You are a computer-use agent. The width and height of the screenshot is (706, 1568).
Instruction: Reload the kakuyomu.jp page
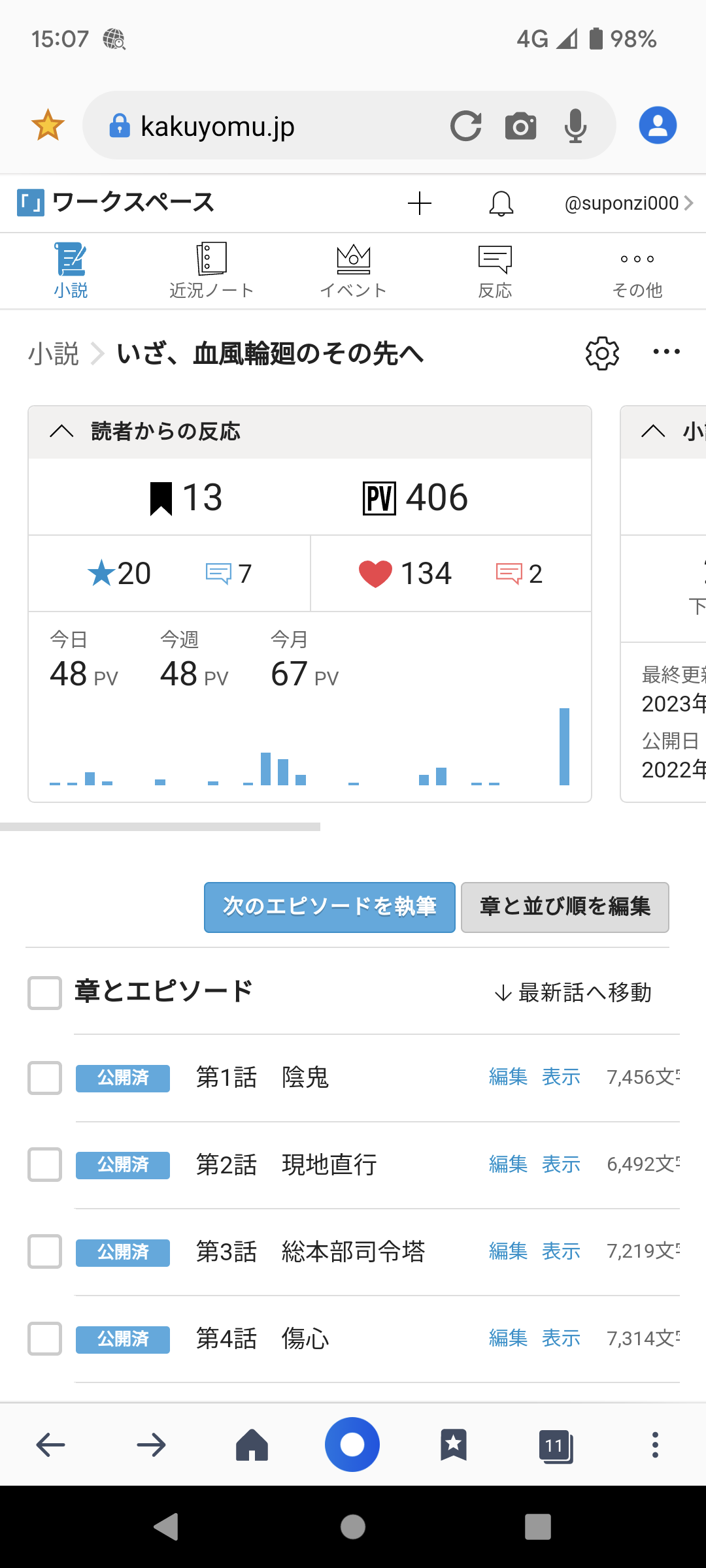click(x=465, y=126)
